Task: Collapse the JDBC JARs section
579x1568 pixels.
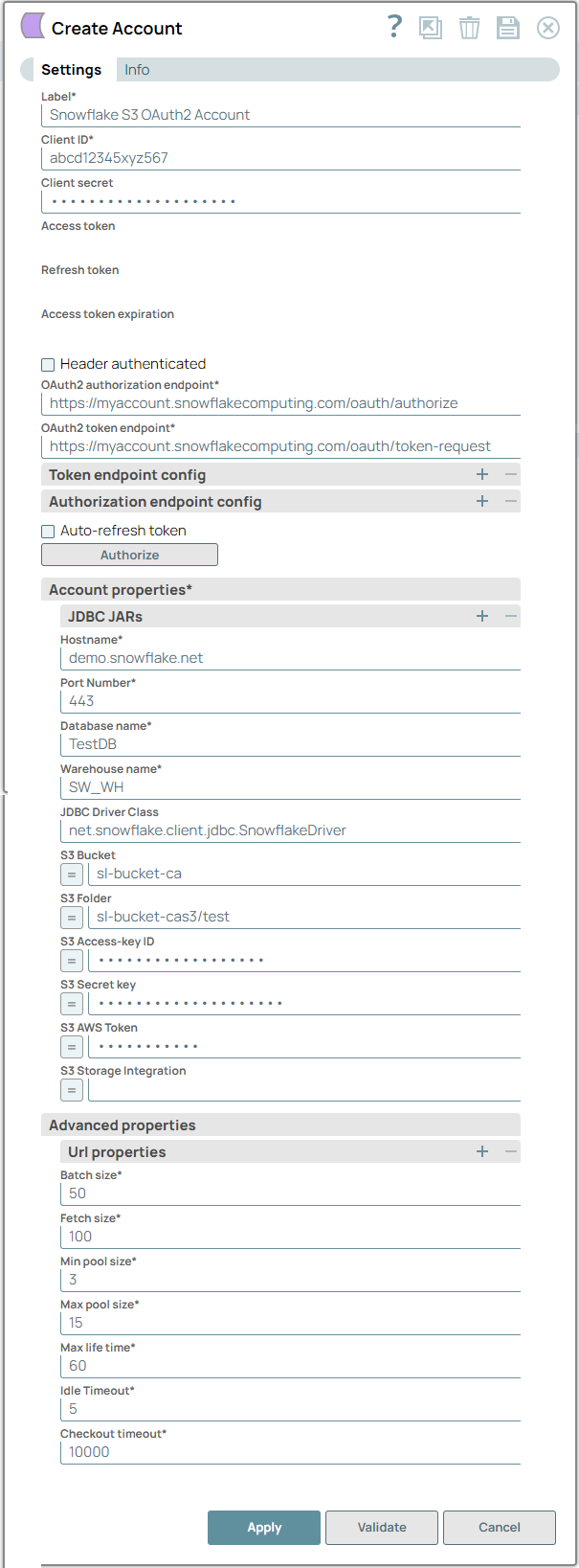Action: (509, 616)
